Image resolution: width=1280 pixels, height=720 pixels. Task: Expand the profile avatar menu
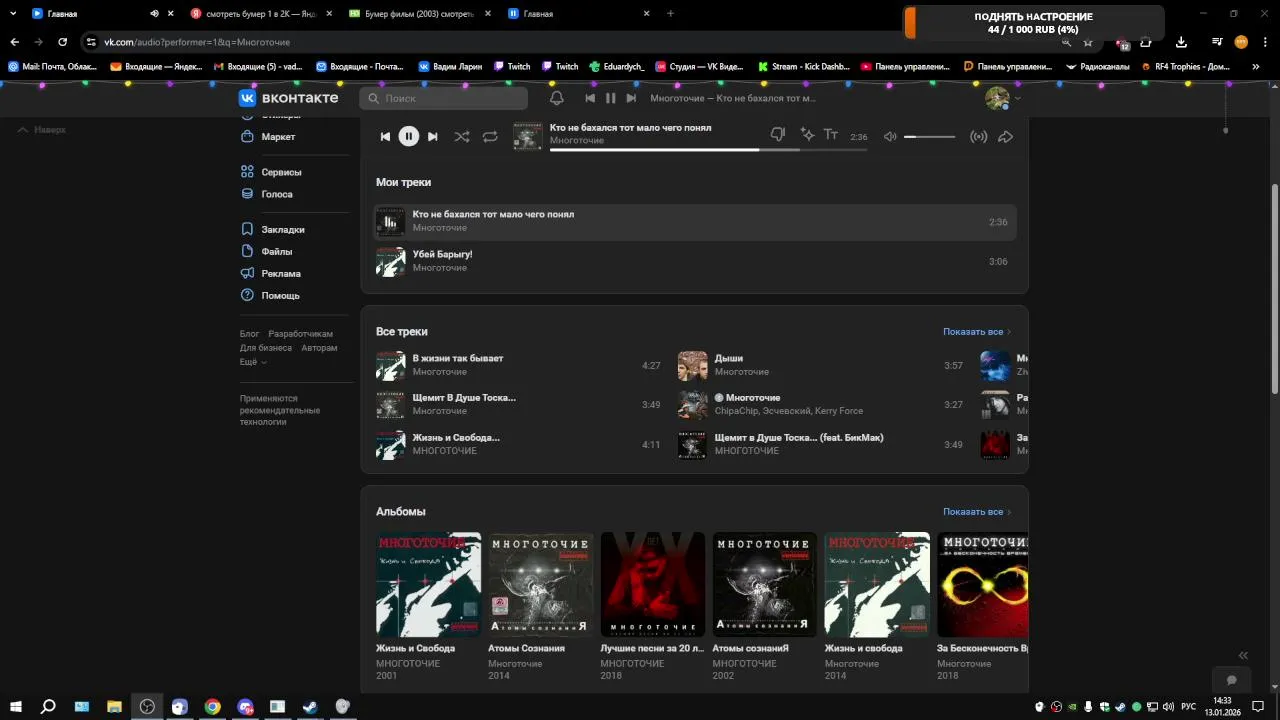(x=1003, y=98)
